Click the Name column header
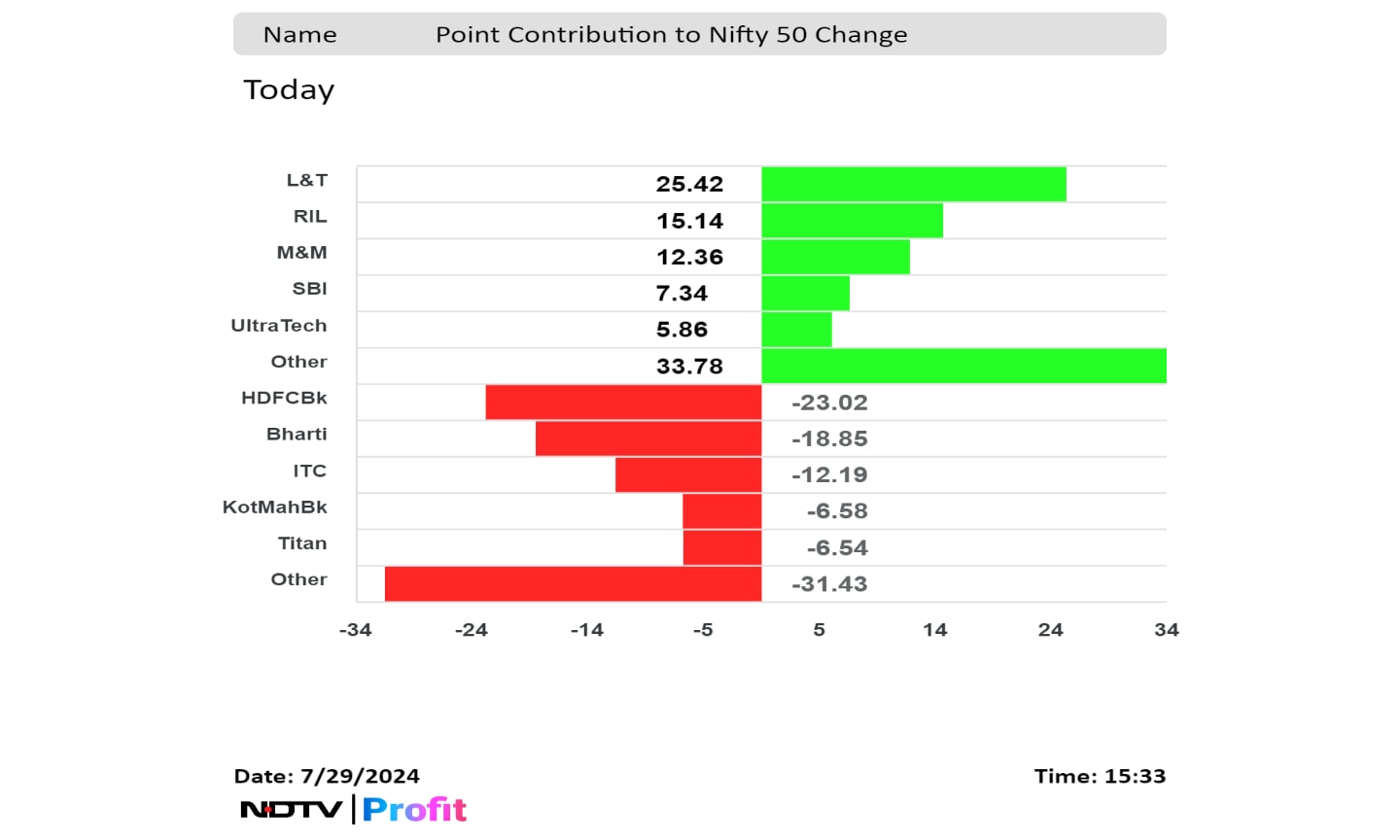This screenshot has height=840, width=1400. coord(300,35)
